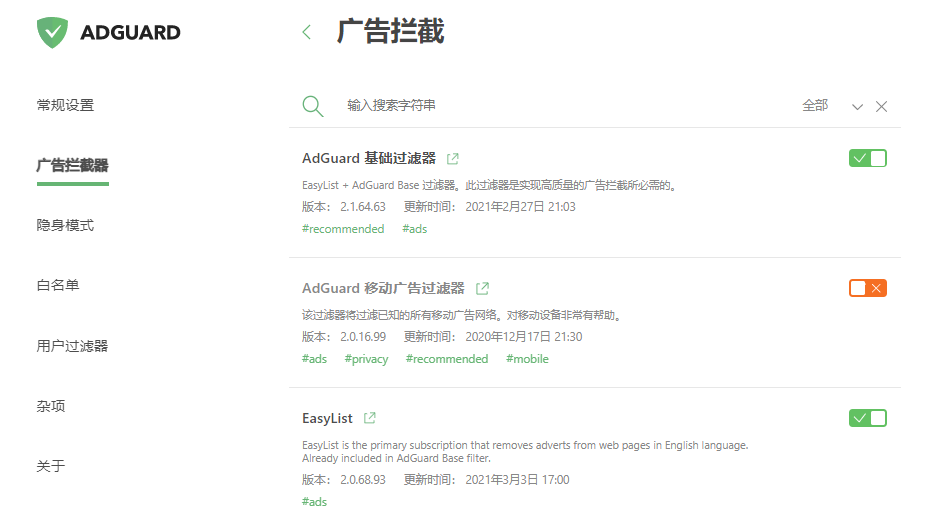Click the AdGuard 移动广告过滤器 title

383,289
